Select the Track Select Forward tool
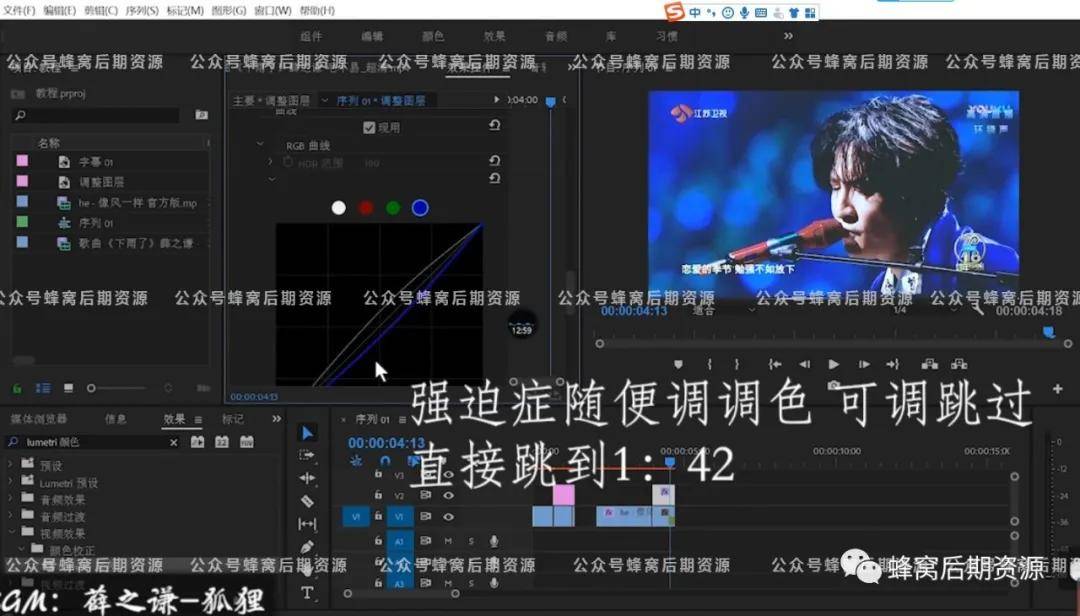The image size is (1080, 616). point(308,455)
